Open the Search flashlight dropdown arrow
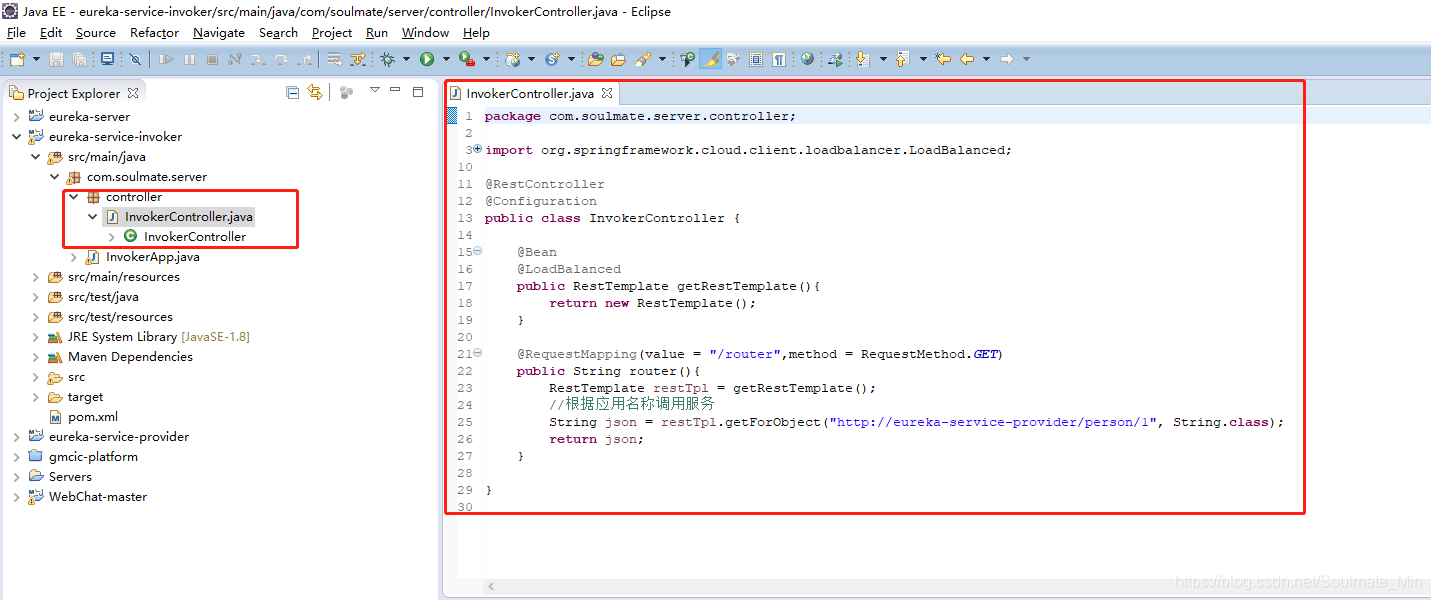The height and width of the screenshot is (600, 1431). (662, 60)
